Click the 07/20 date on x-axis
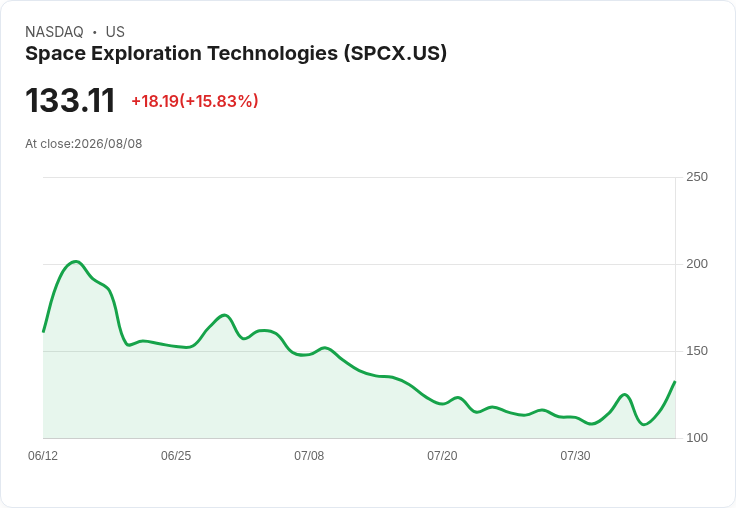 tap(442, 456)
